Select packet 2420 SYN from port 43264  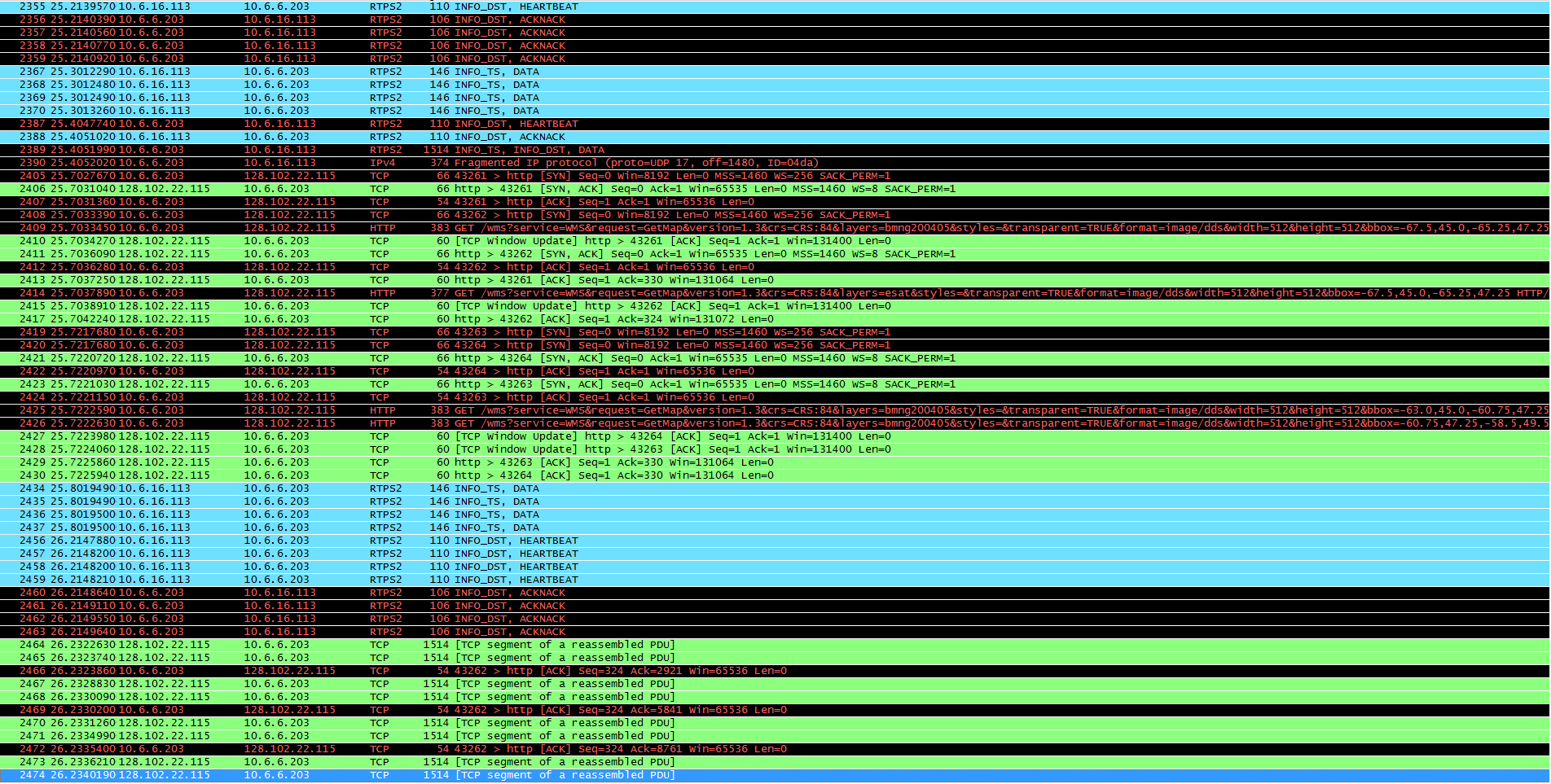775,345
